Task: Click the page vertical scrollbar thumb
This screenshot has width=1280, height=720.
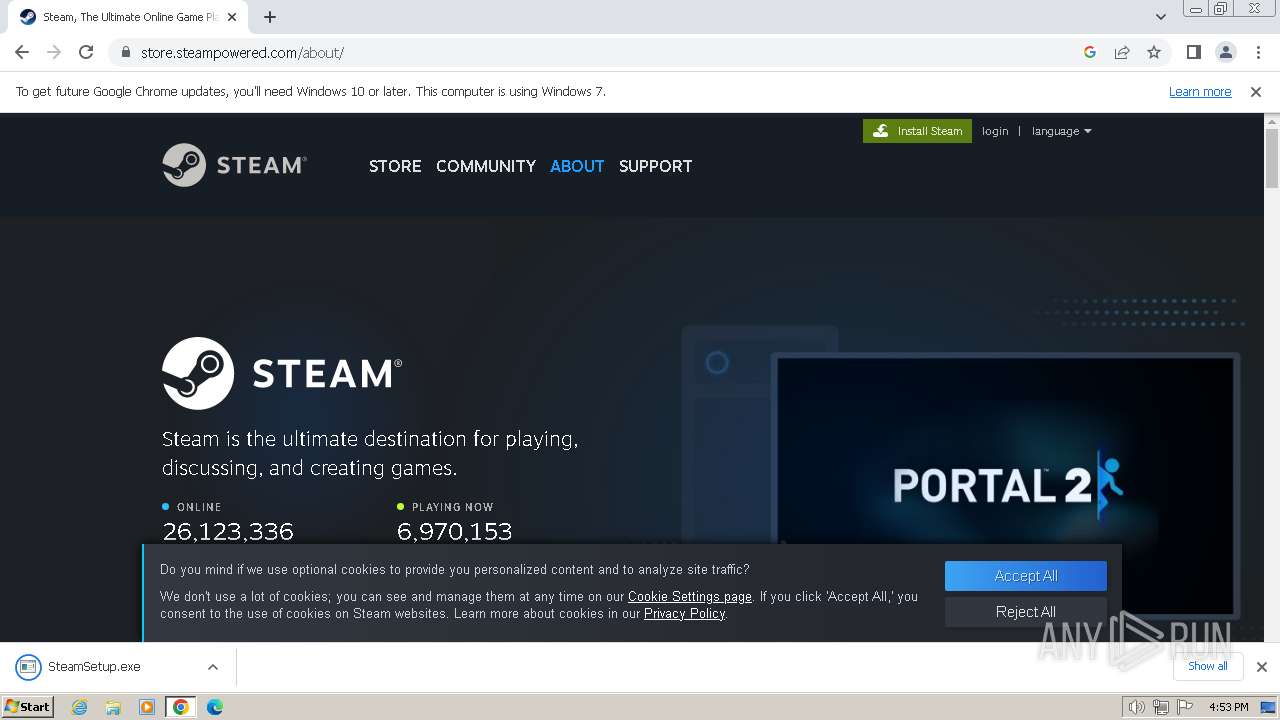Action: (1272, 158)
